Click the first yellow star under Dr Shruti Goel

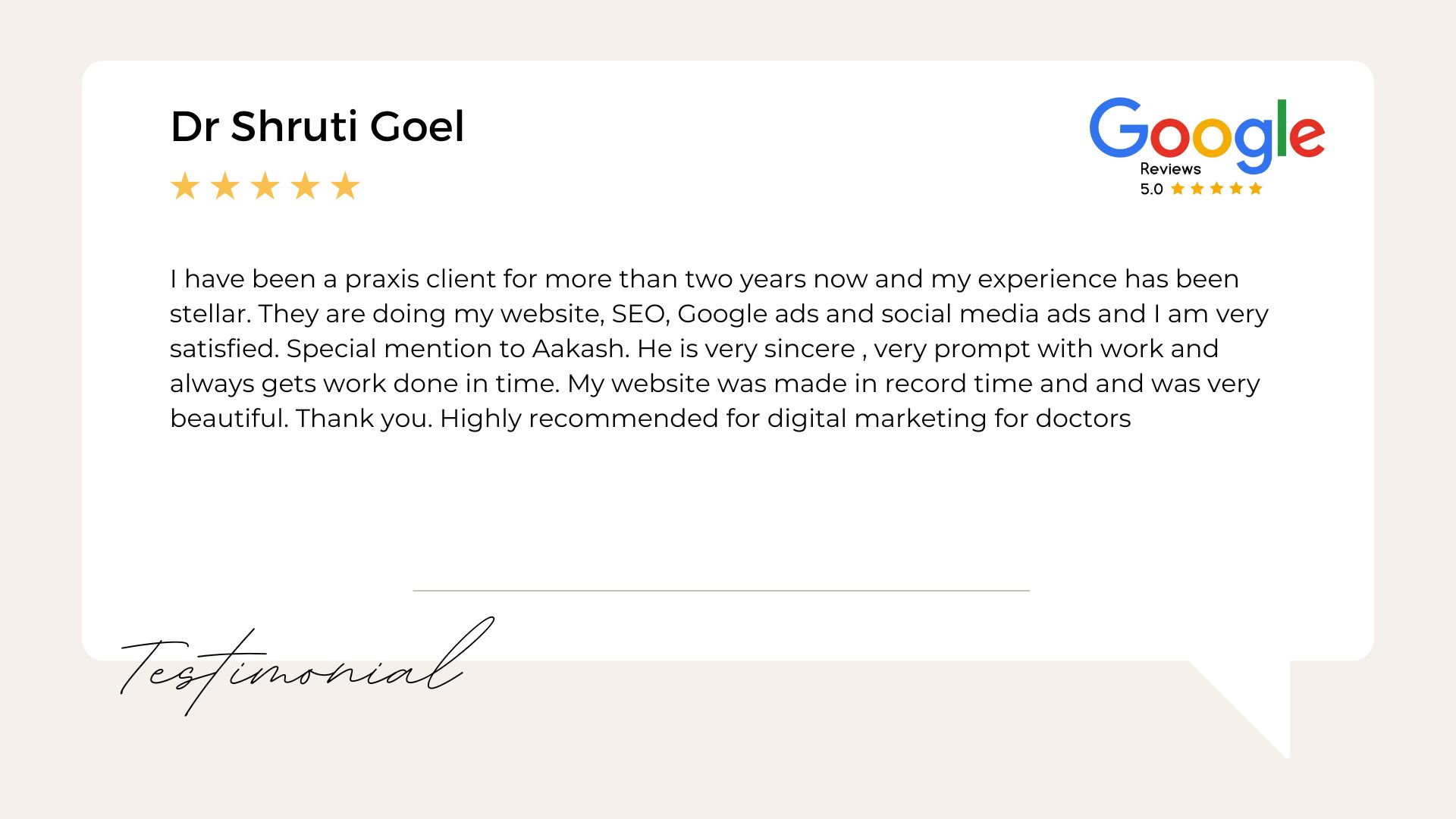tap(185, 186)
